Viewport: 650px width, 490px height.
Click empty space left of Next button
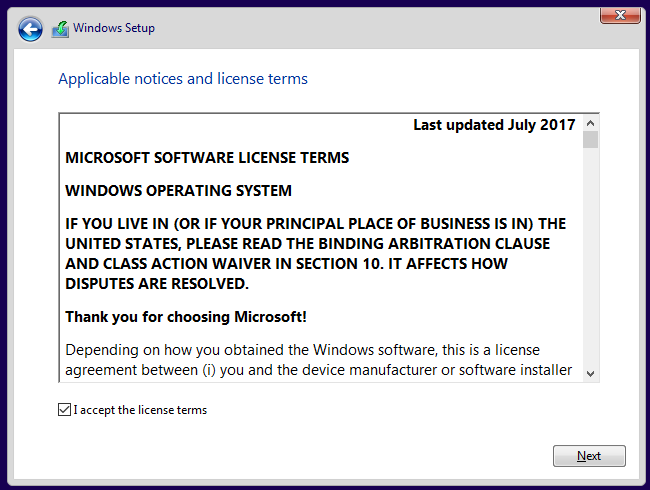pos(400,456)
